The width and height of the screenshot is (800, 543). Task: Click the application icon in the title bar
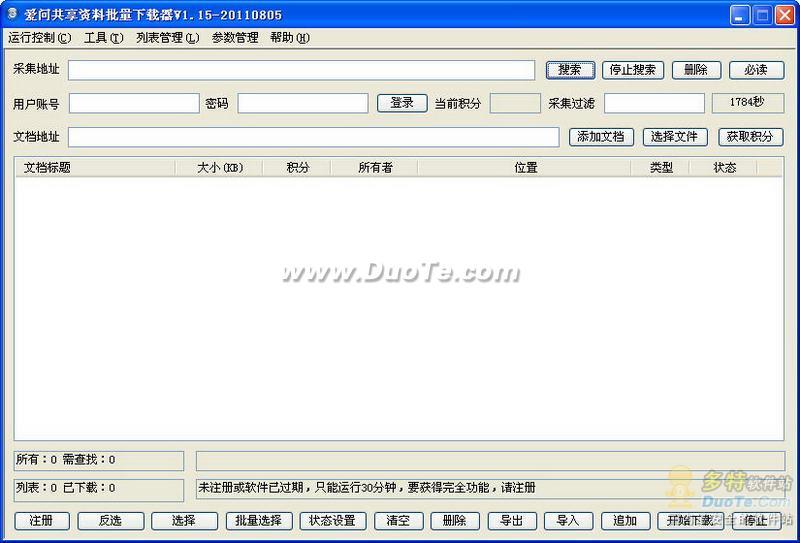pos(13,14)
